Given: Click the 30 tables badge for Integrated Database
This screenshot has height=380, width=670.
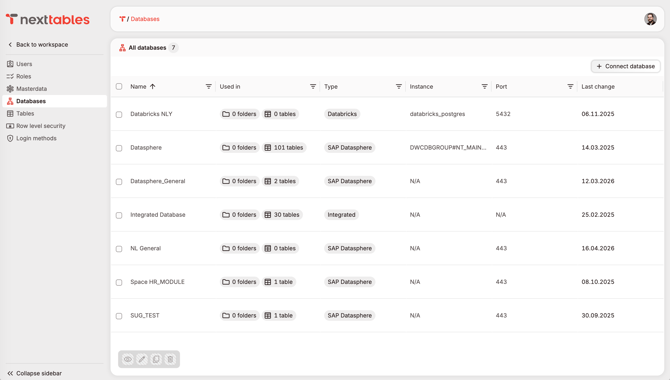Looking at the screenshot, I should point(282,215).
